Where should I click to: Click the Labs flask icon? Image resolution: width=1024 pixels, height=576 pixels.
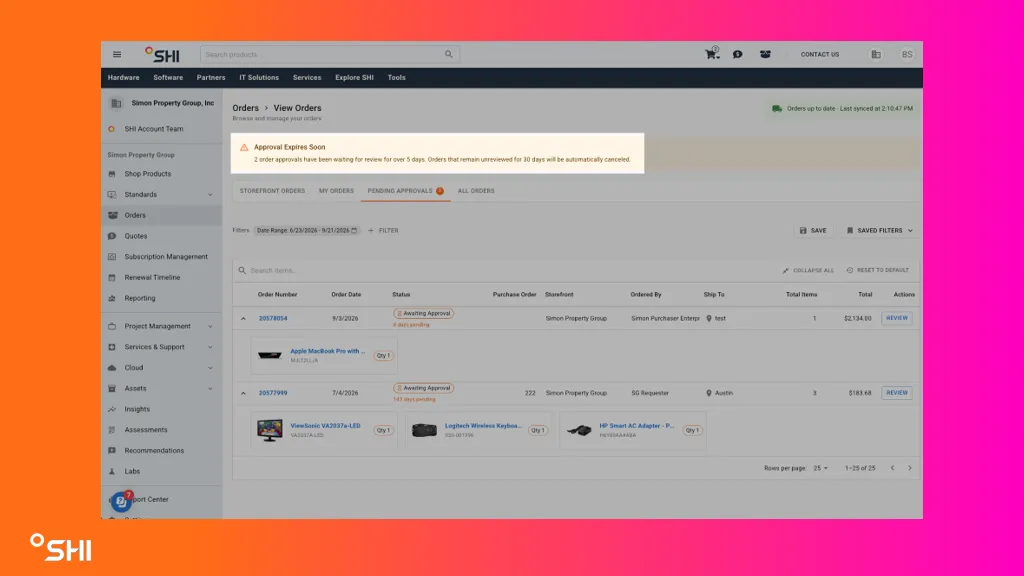coord(112,472)
